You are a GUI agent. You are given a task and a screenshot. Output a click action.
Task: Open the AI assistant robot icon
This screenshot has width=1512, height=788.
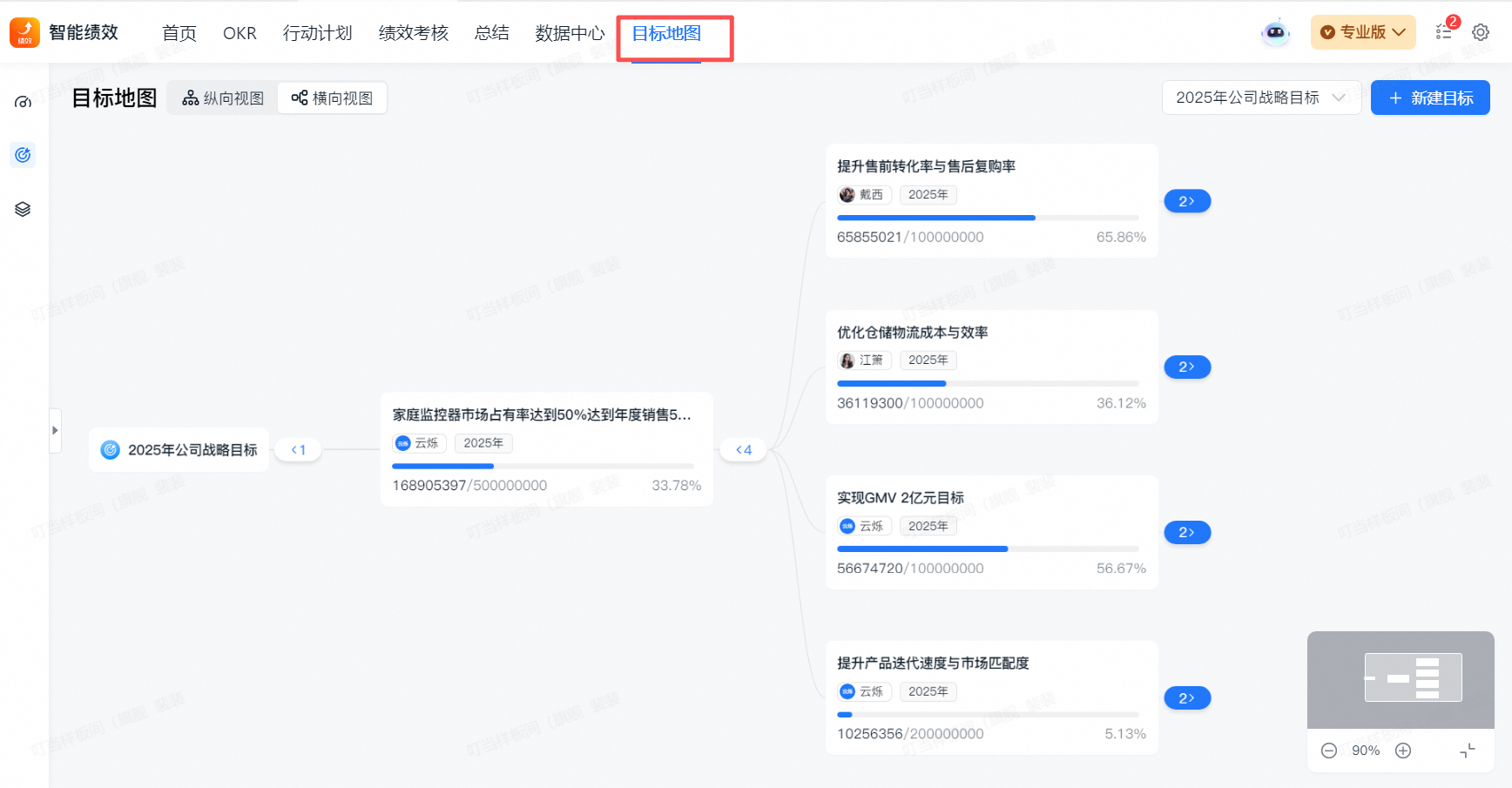click(x=1275, y=31)
